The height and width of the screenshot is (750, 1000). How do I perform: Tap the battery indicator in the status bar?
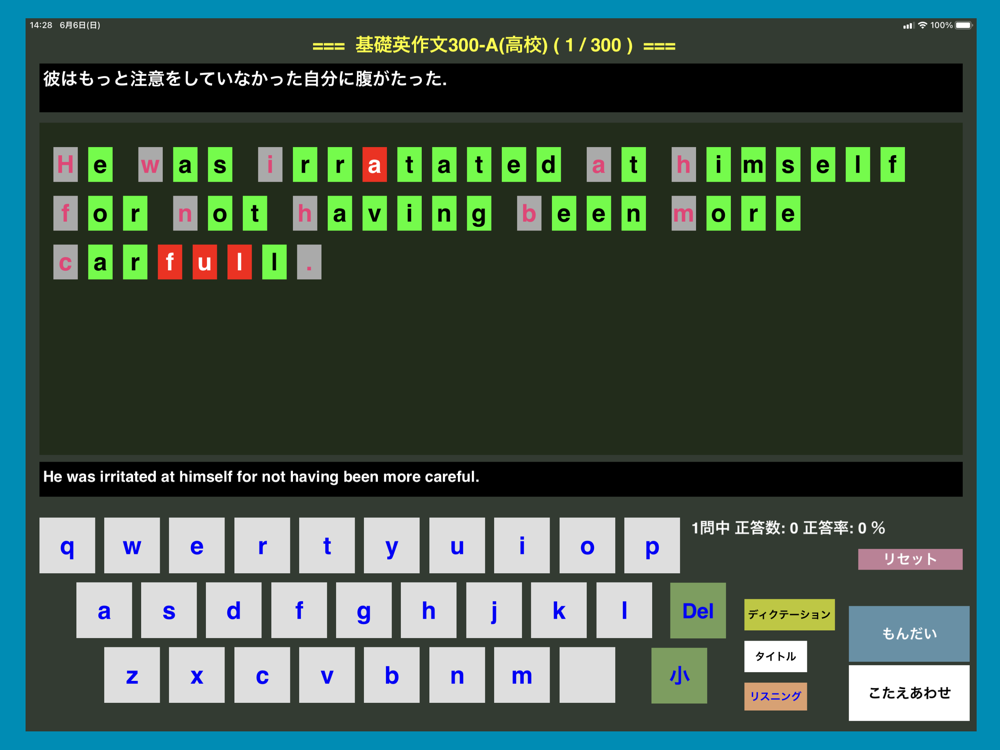tap(964, 25)
